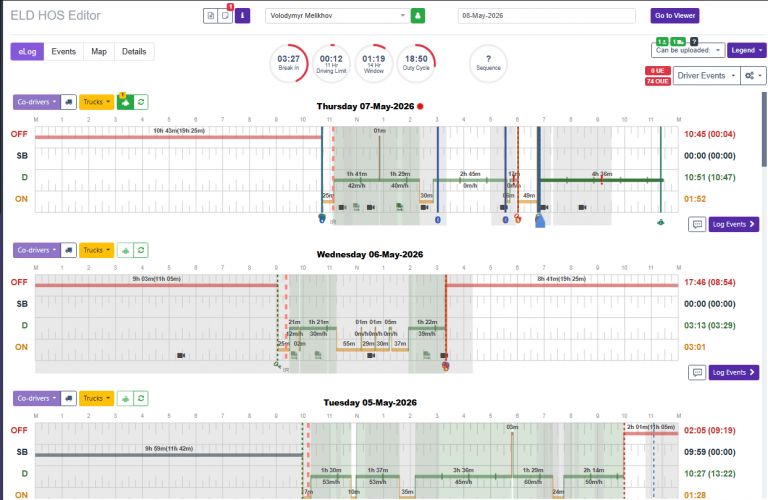Screen dimensions: 768x500
Task: Open the Driver Events dropdown
Action: [706, 75]
